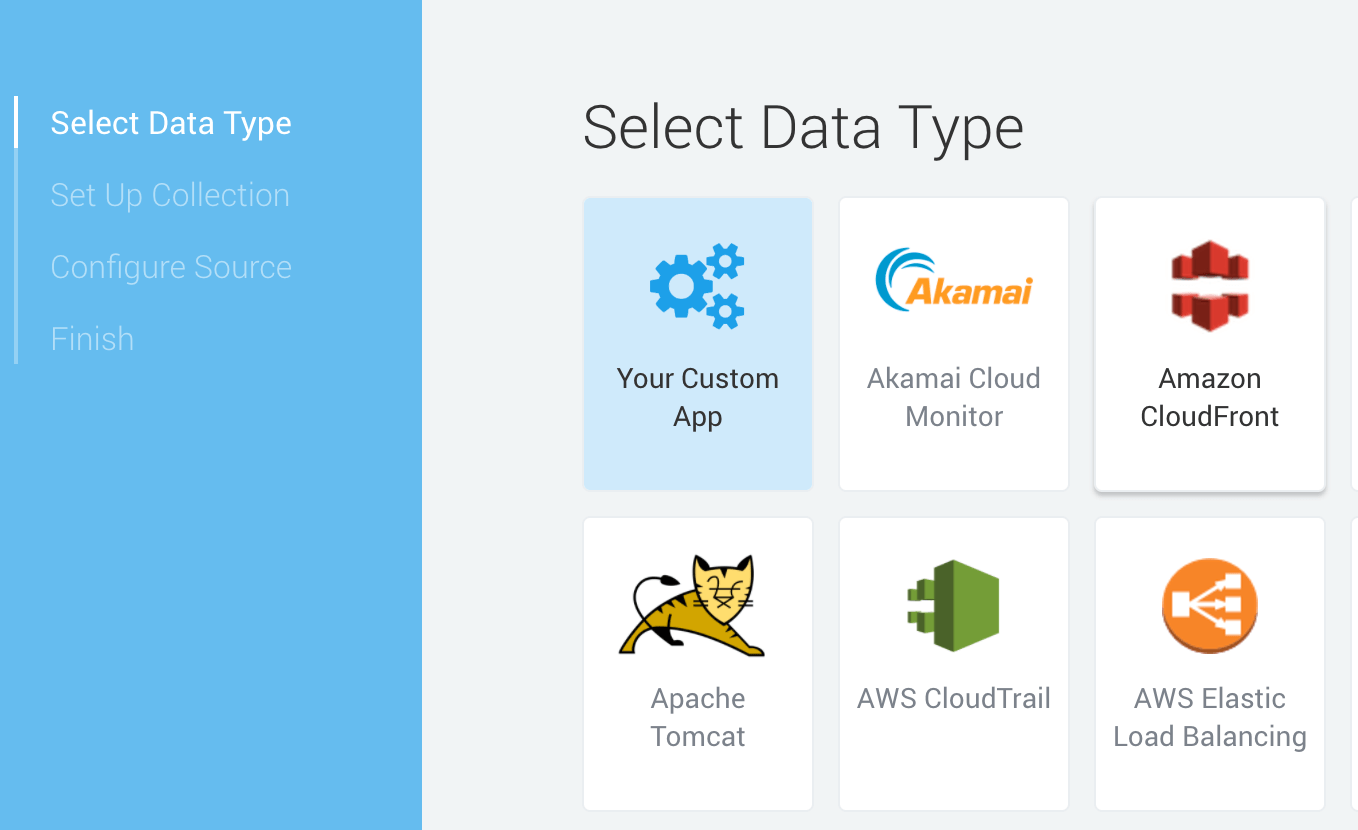Choose the "Amazon CloudFront" card label
The image size is (1358, 830).
(1209, 397)
